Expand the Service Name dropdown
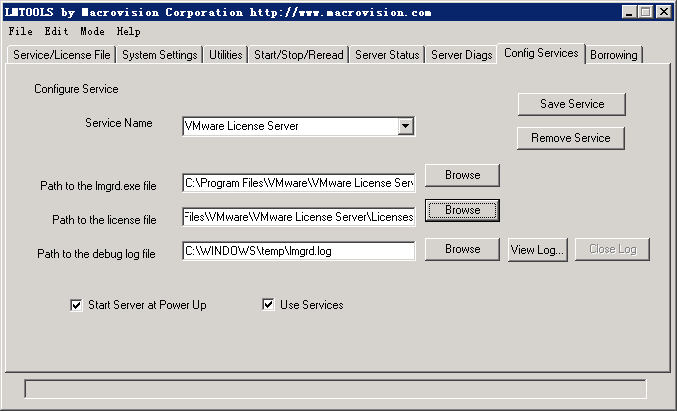The image size is (677, 411). point(405,126)
